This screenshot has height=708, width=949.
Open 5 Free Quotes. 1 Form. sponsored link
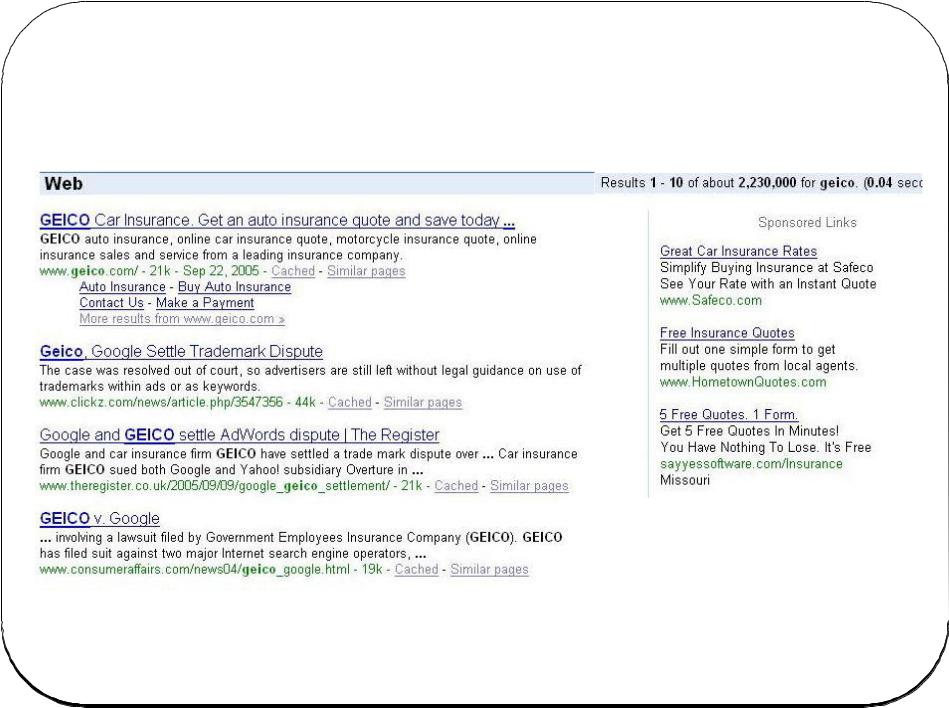tap(729, 415)
